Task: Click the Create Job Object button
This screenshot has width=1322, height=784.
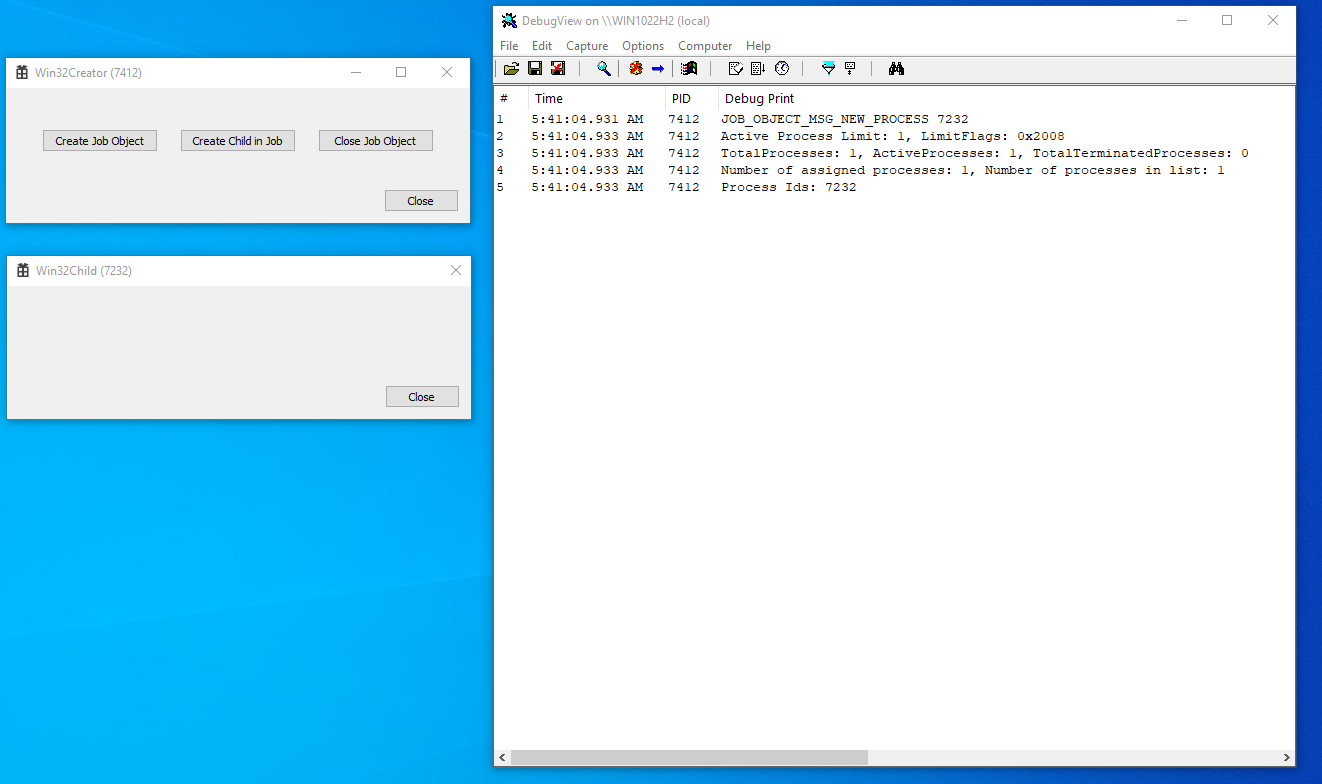Action: [100, 141]
